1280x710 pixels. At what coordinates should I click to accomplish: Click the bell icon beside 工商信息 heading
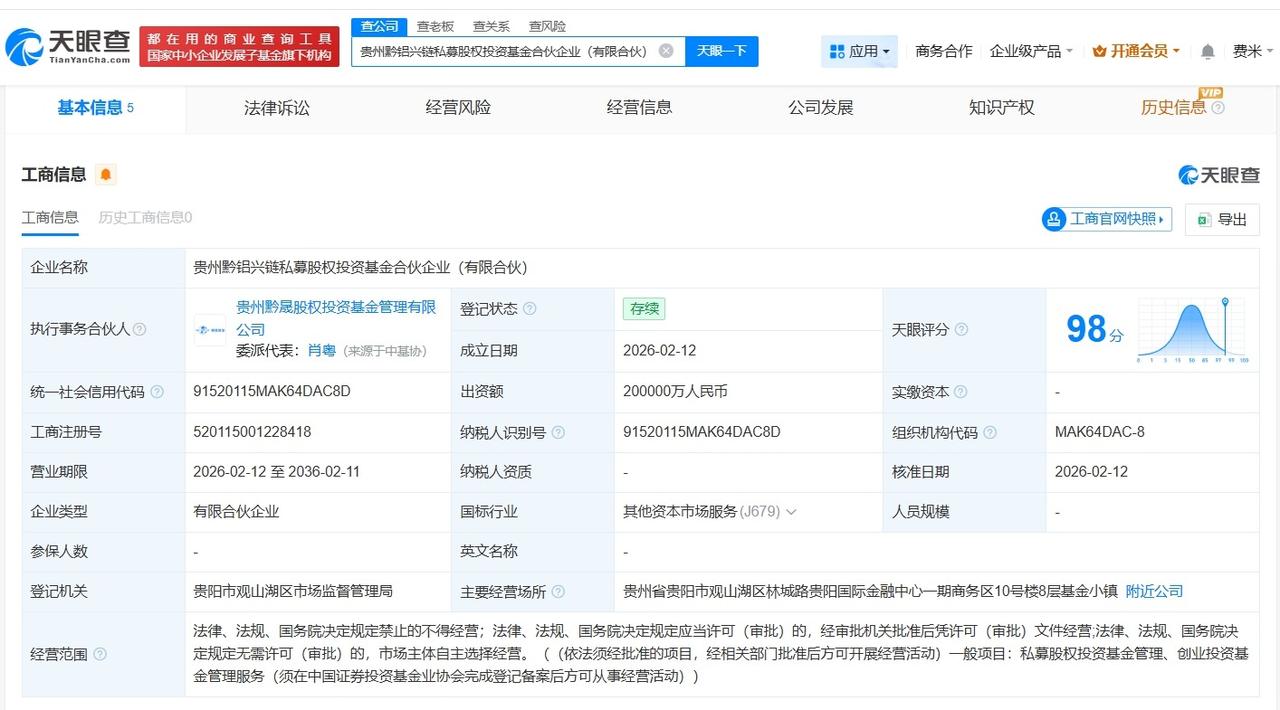coord(104,174)
